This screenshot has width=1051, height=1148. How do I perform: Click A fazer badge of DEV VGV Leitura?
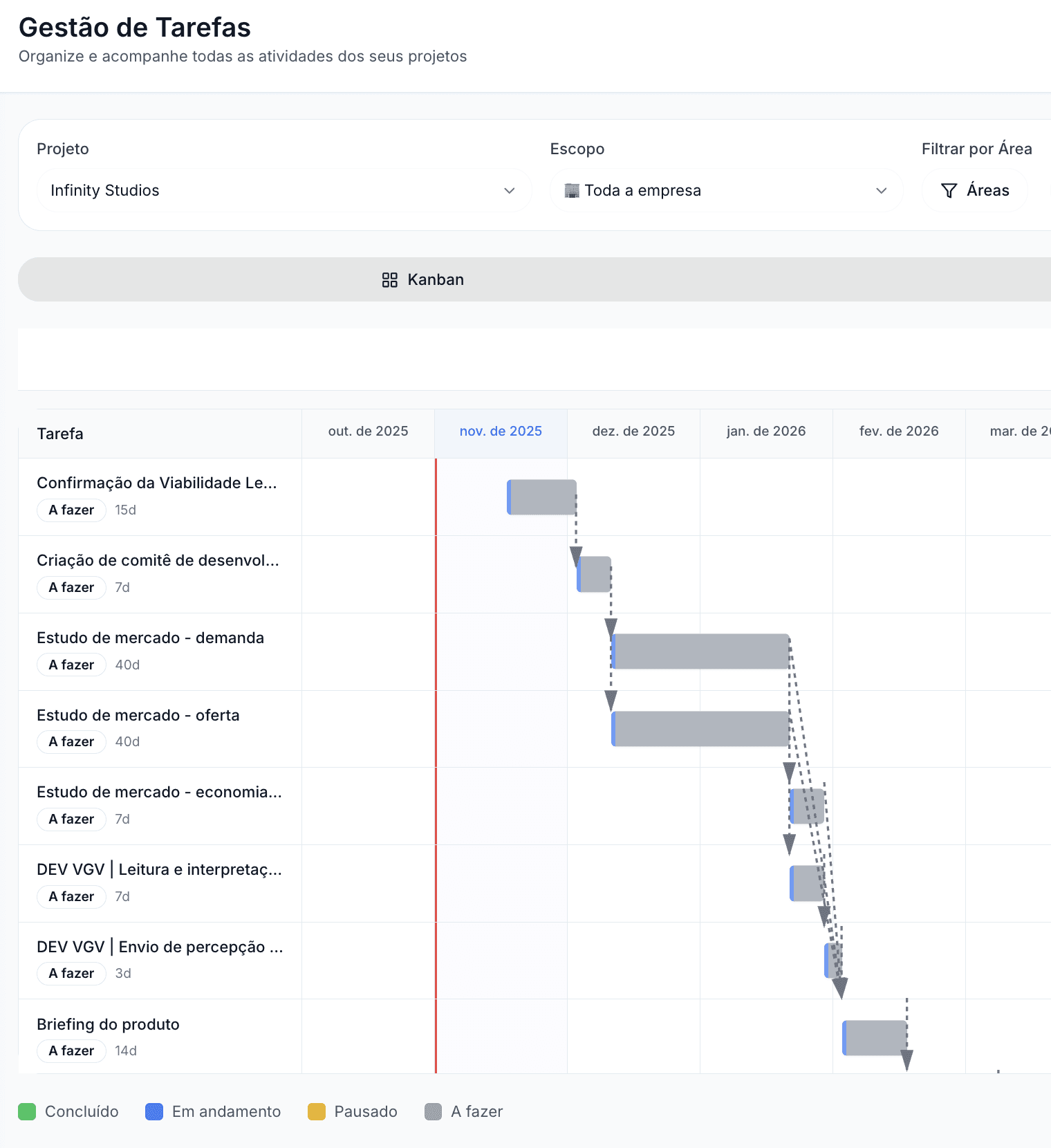pos(71,896)
